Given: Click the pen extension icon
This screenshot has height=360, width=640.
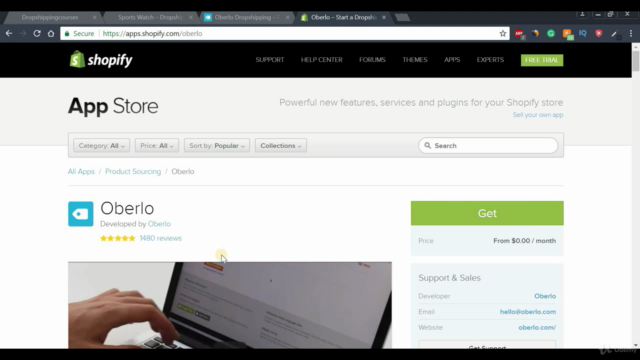Looking at the screenshot, I should 615,34.
